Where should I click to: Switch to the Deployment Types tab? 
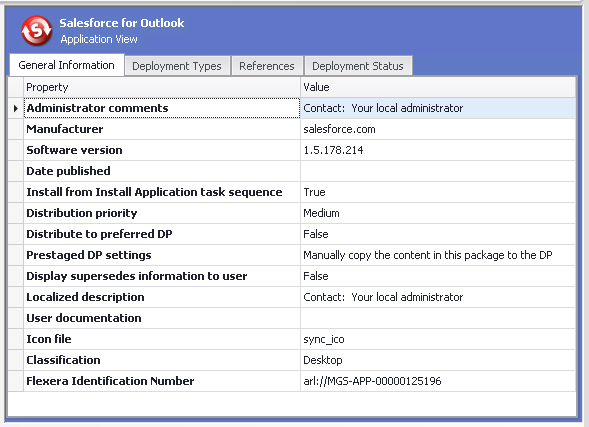[177, 66]
